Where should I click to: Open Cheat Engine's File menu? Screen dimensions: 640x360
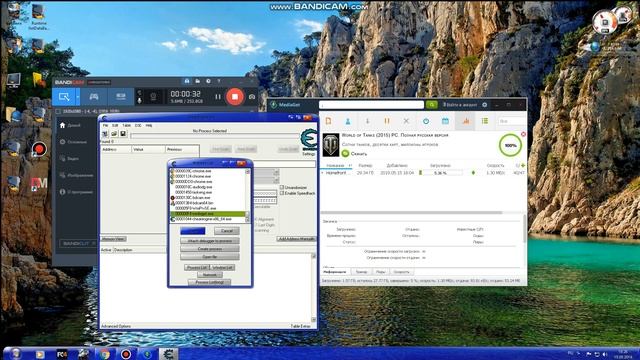[105, 125]
